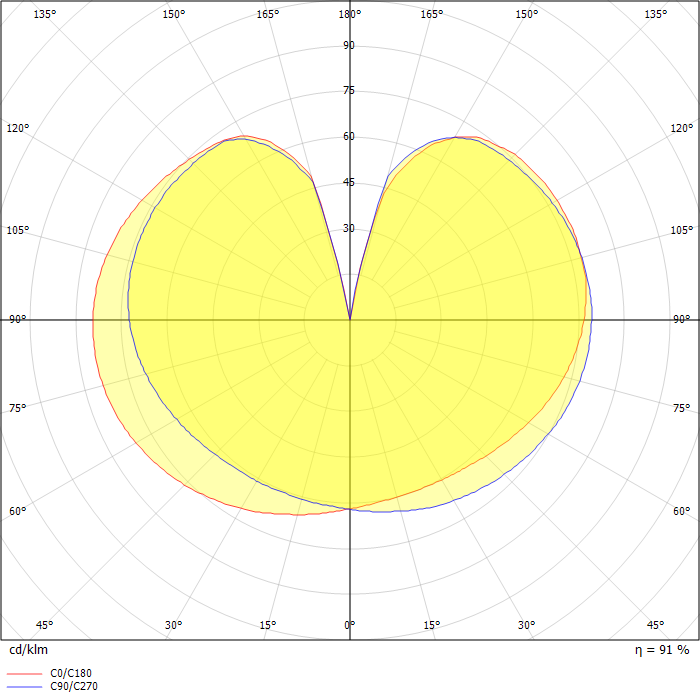Click the left-side 75° angle label
Image resolution: width=700 pixels, height=700 pixels.
[x=18, y=408]
